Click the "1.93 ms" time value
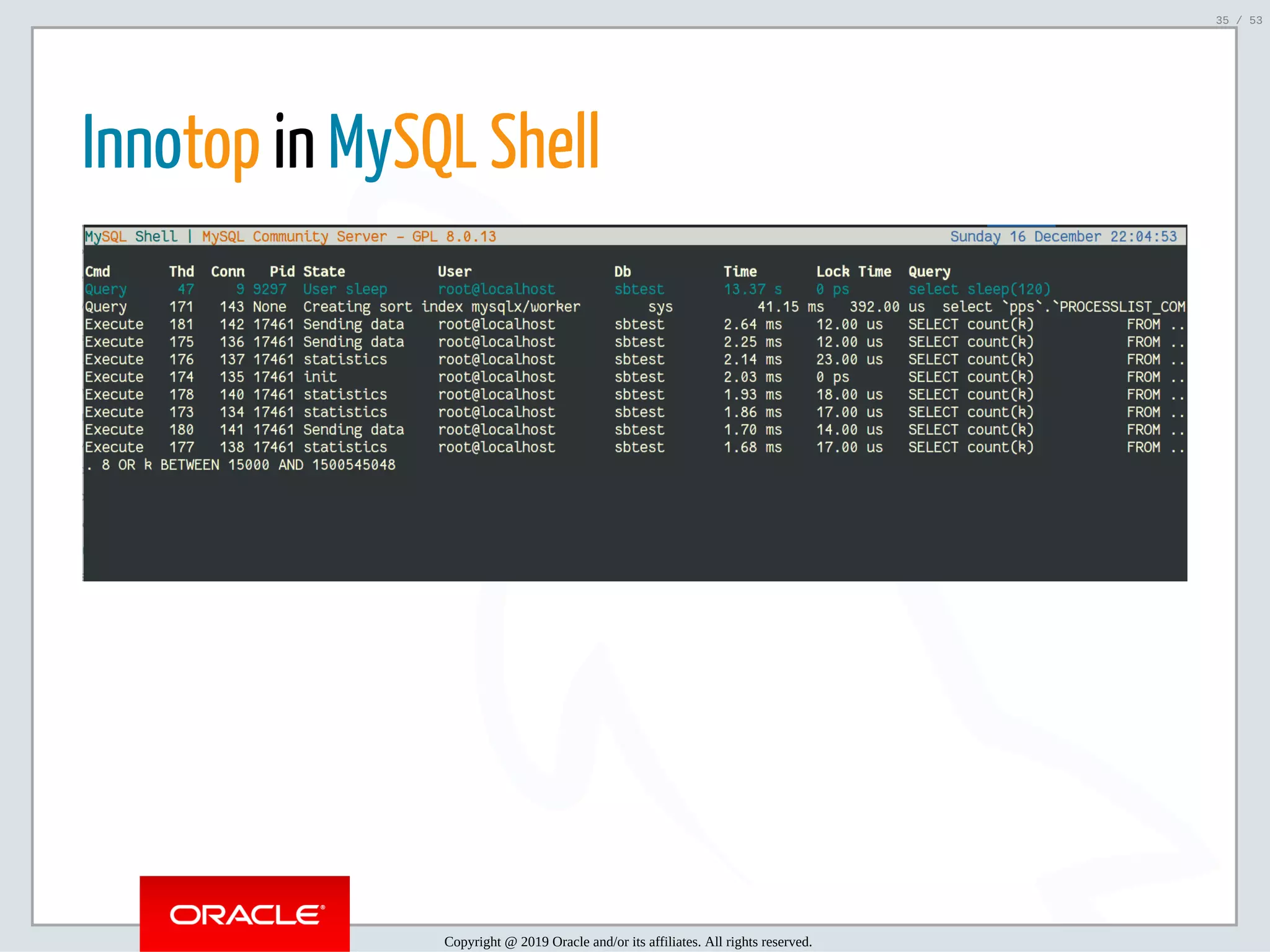Image resolution: width=1270 pixels, height=952 pixels. pyautogui.click(x=753, y=395)
